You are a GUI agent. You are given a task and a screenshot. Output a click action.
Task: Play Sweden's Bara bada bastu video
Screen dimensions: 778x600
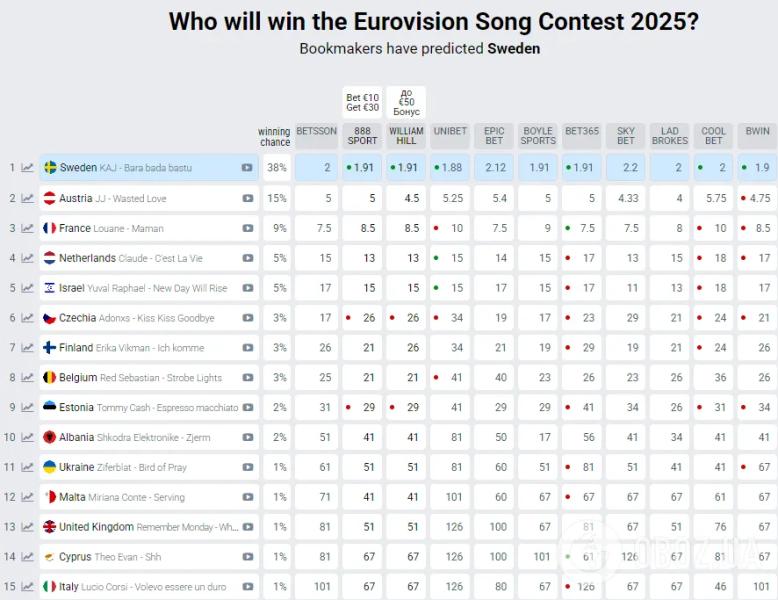pos(247,168)
